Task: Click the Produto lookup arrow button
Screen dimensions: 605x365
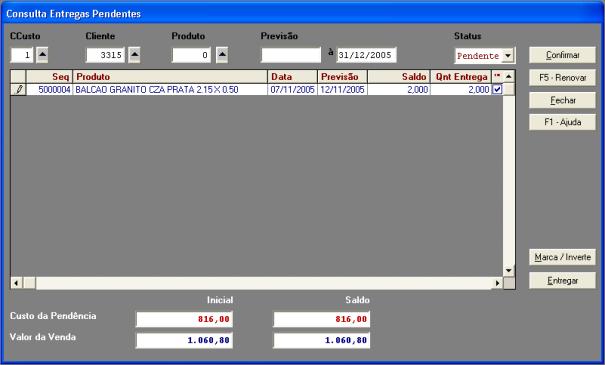Action: [x=222, y=55]
